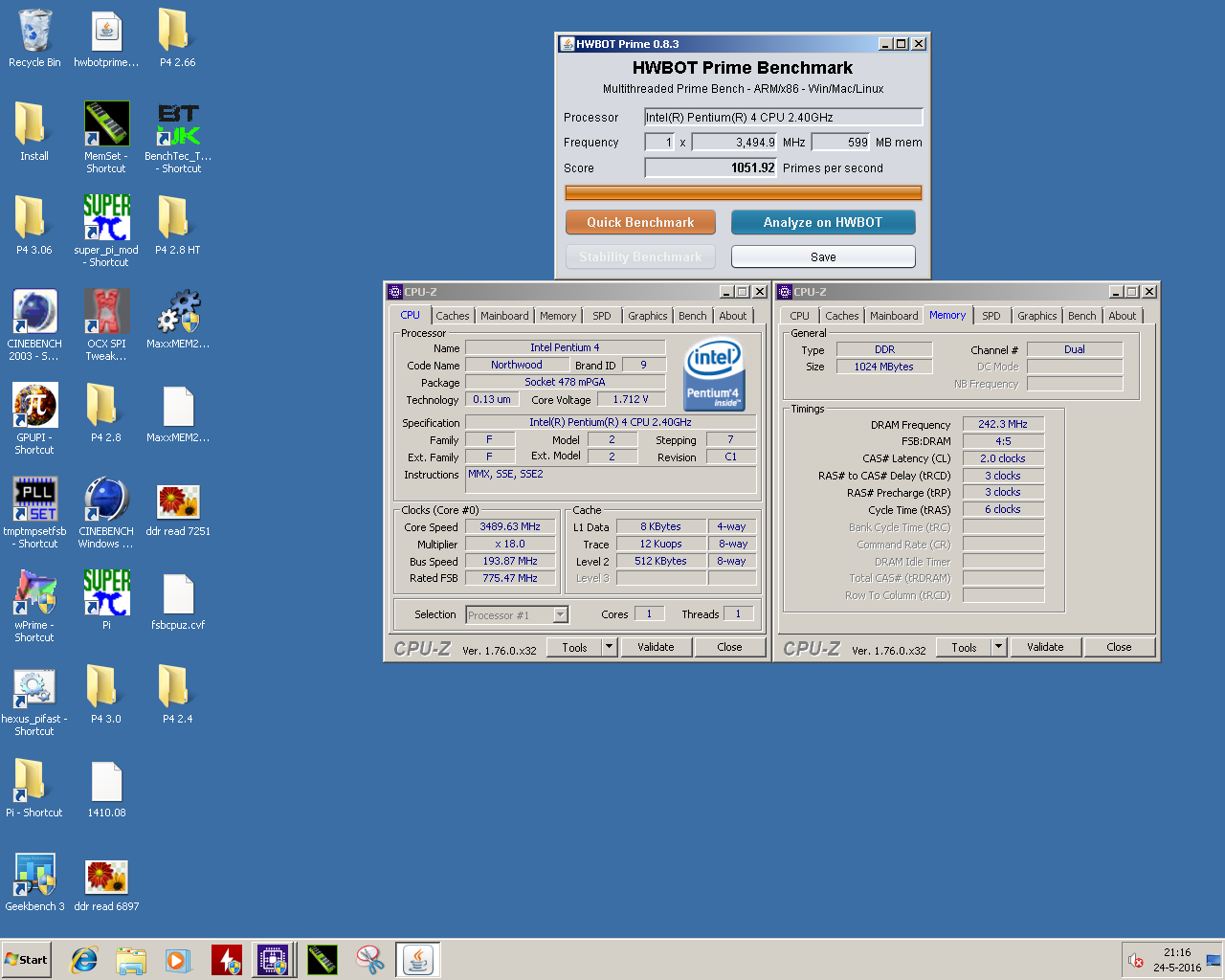Launch tmptmpsetfsb PLL SET shortcut
This screenshot has width=1225, height=980.
pyautogui.click(x=34, y=513)
